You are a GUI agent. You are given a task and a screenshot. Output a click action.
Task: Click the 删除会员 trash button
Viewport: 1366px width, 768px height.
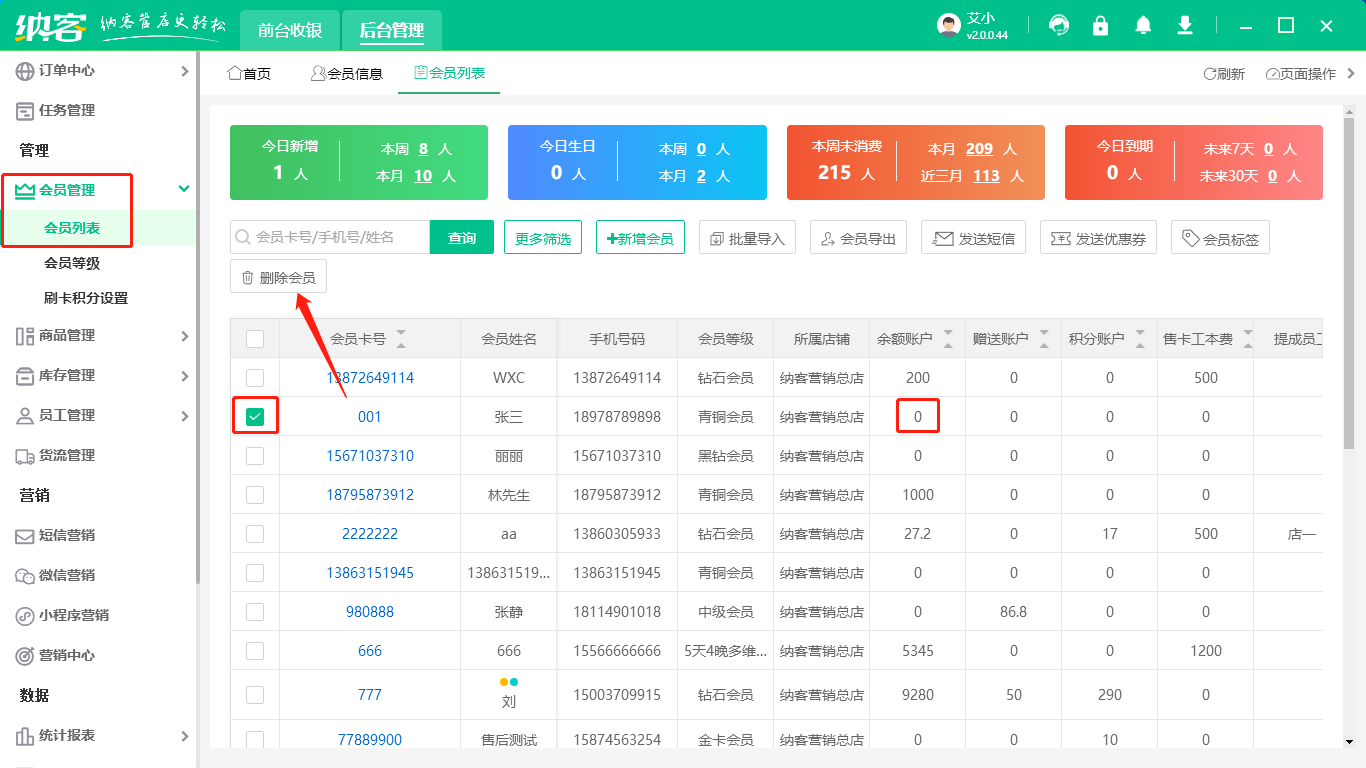pyautogui.click(x=278, y=277)
